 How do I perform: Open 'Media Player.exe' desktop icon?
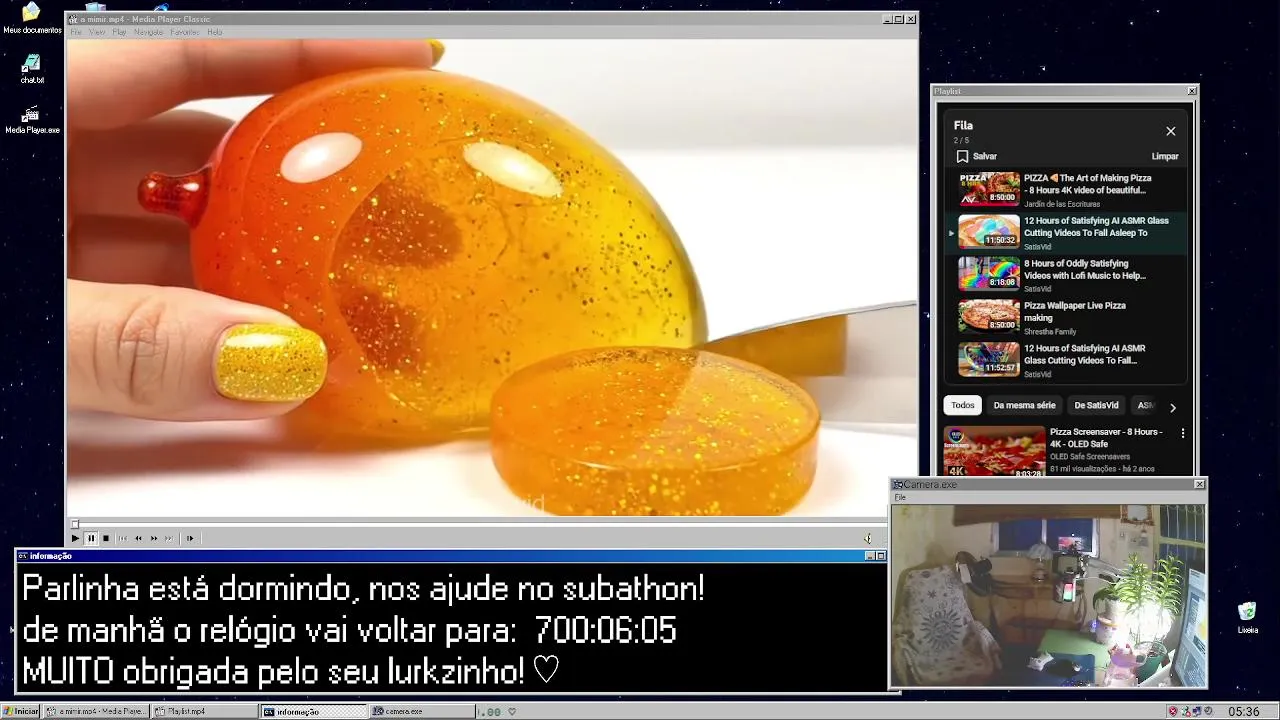[x=32, y=120]
